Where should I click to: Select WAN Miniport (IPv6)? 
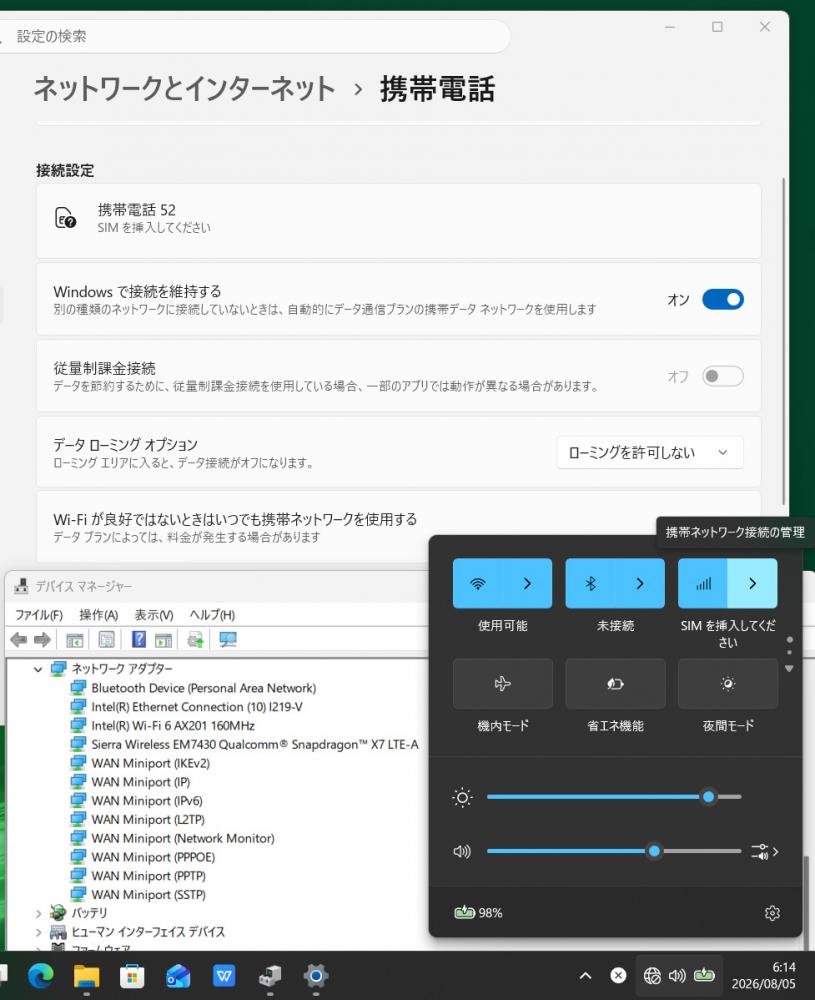pyautogui.click(x=147, y=800)
